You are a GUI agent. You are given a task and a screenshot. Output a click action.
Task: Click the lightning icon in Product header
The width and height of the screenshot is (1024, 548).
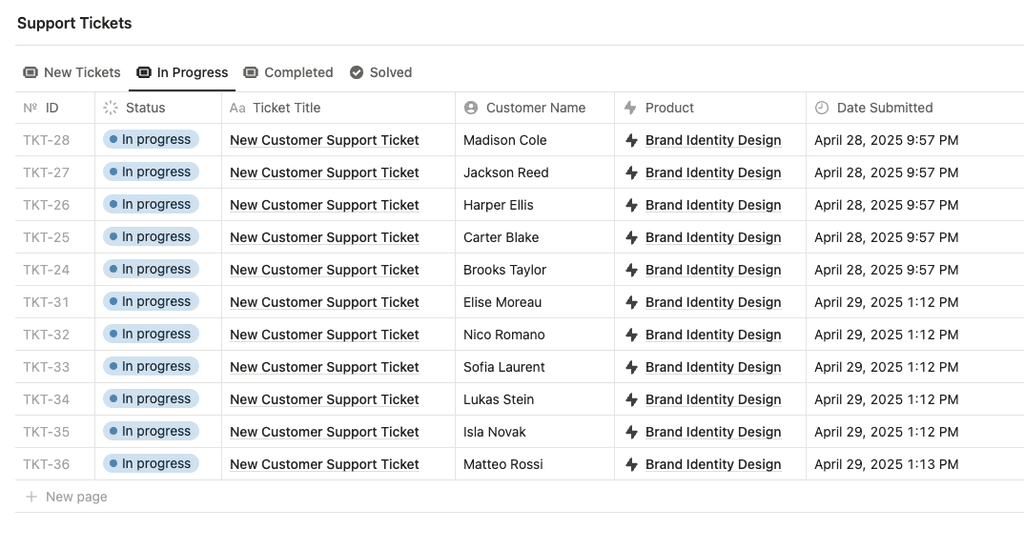(630, 108)
